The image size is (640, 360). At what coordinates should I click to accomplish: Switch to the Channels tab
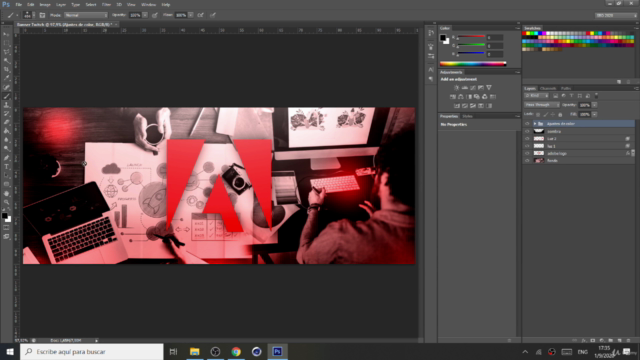[548, 89]
